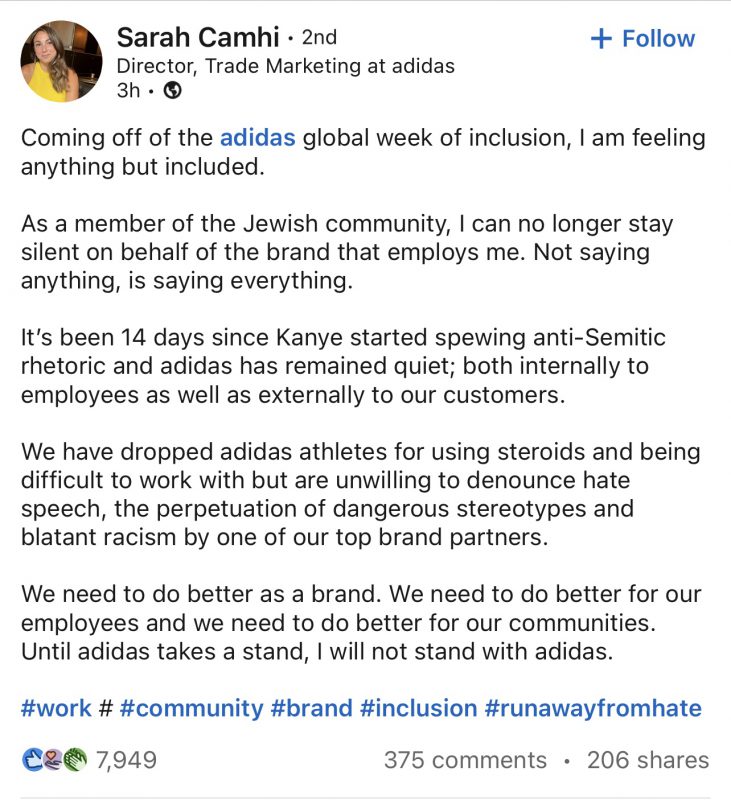This screenshot has width=731, height=800.
Task: Open the adidas company mention link
Action: pos(258,138)
